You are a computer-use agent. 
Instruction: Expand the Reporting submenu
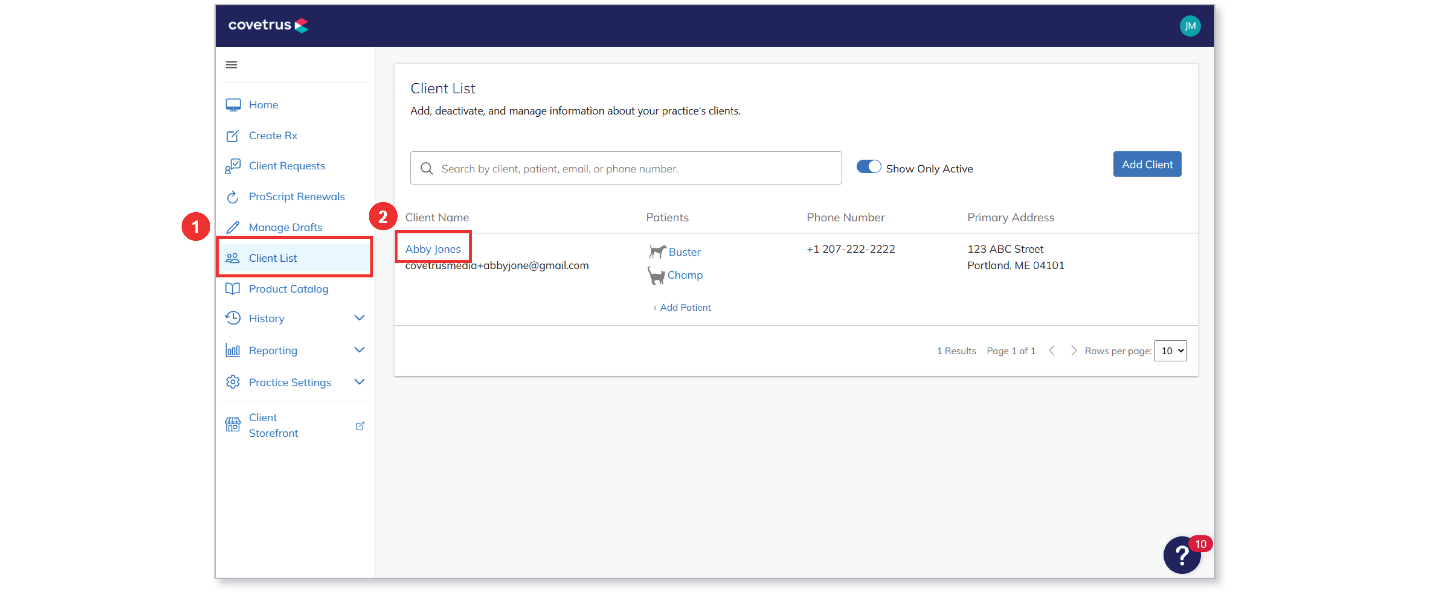tap(360, 350)
